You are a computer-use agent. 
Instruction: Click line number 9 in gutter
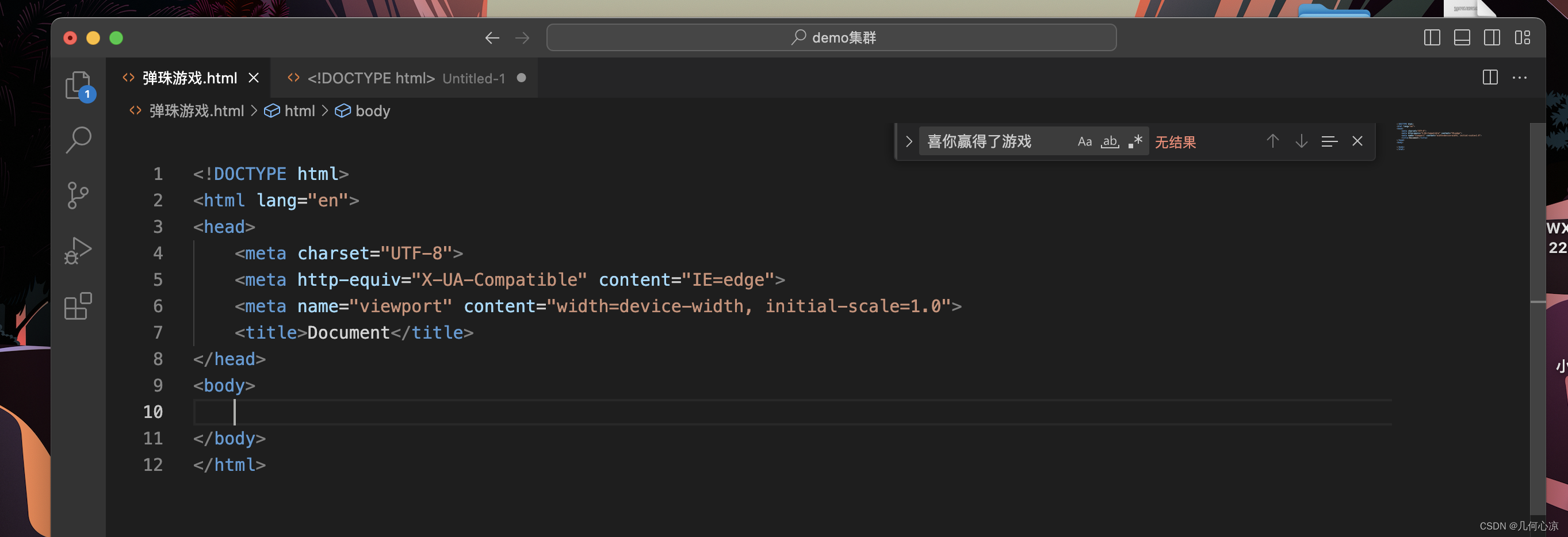(158, 386)
